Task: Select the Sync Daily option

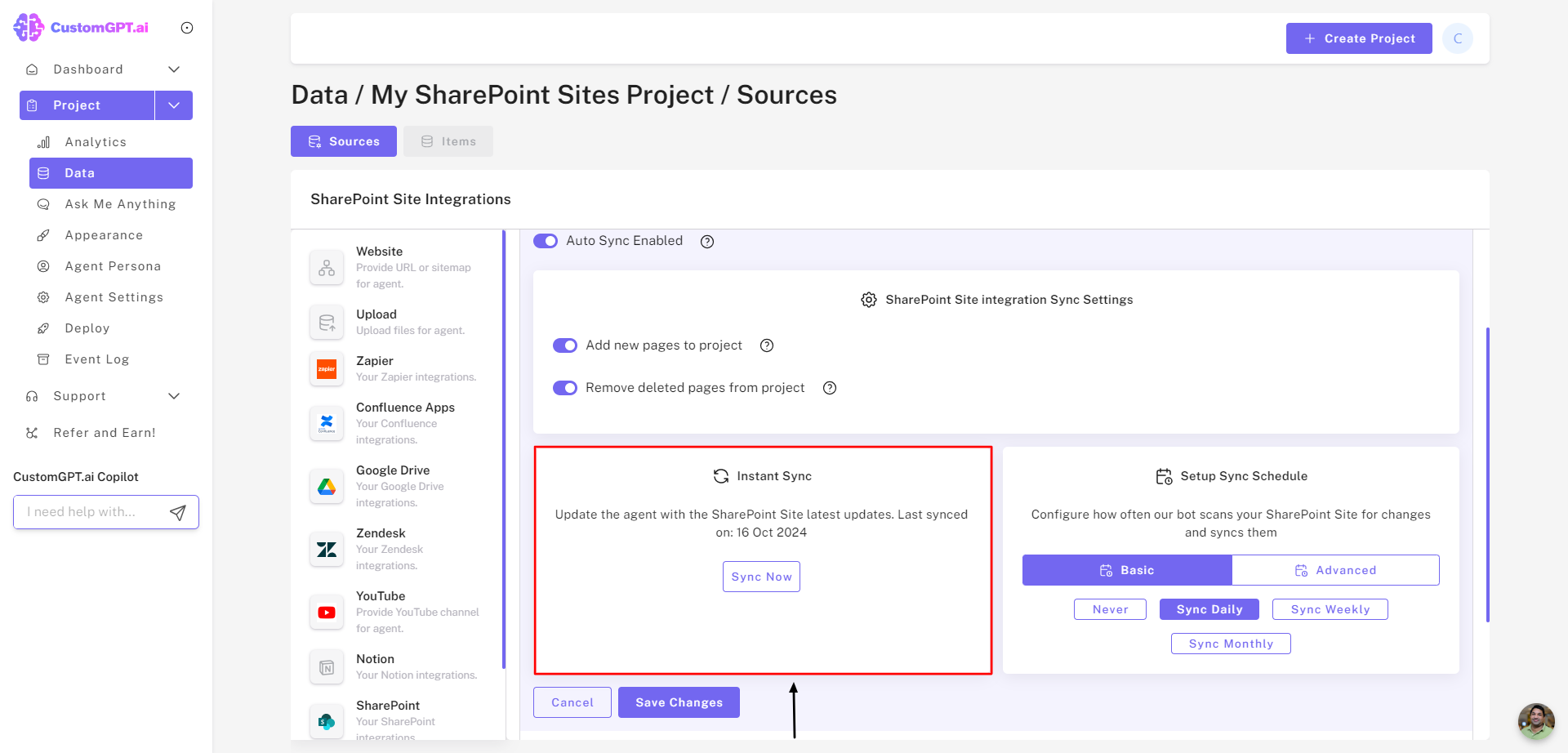Action: pos(1209,609)
